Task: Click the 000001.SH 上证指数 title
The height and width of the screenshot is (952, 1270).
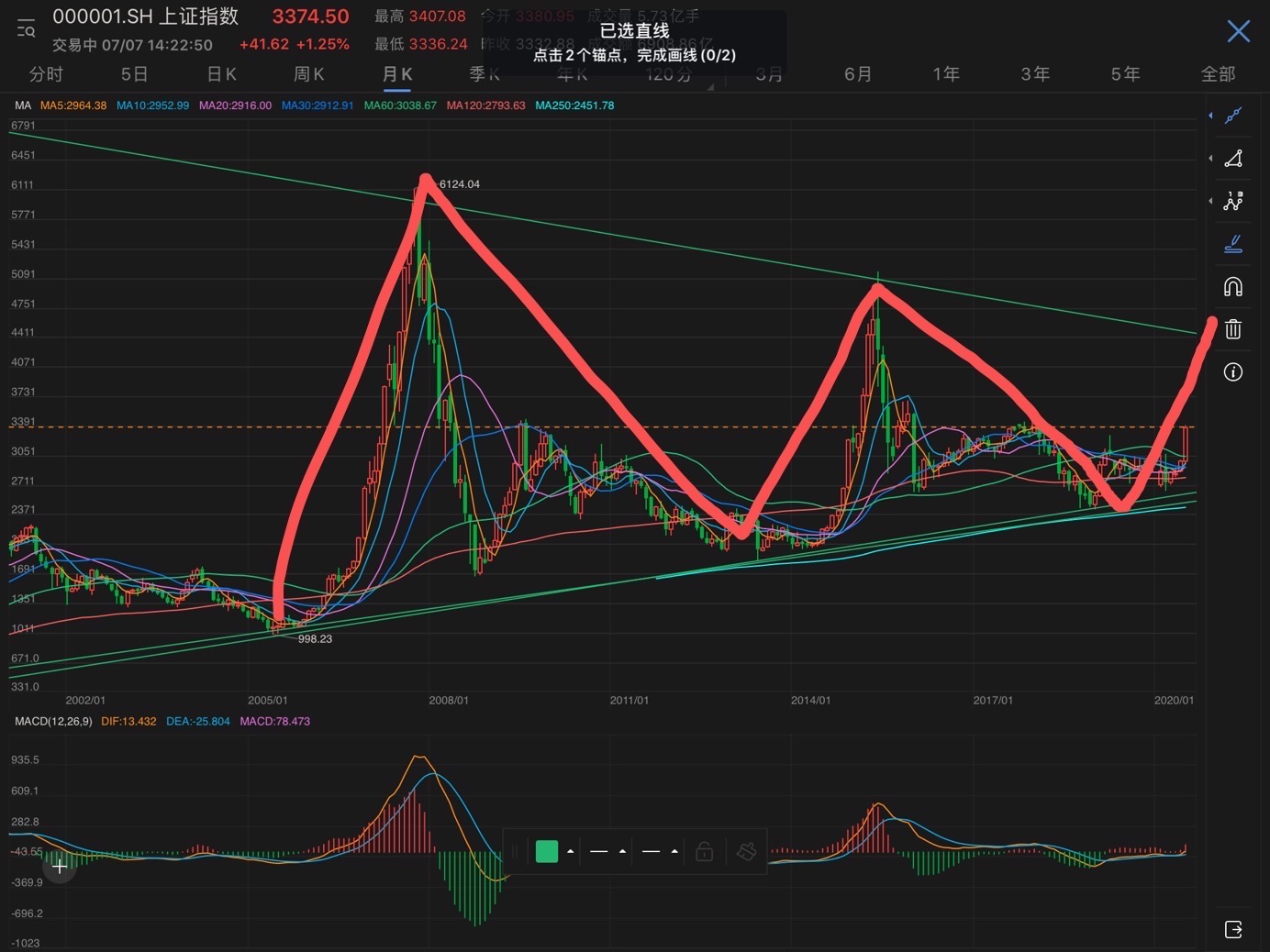Action: [x=146, y=17]
